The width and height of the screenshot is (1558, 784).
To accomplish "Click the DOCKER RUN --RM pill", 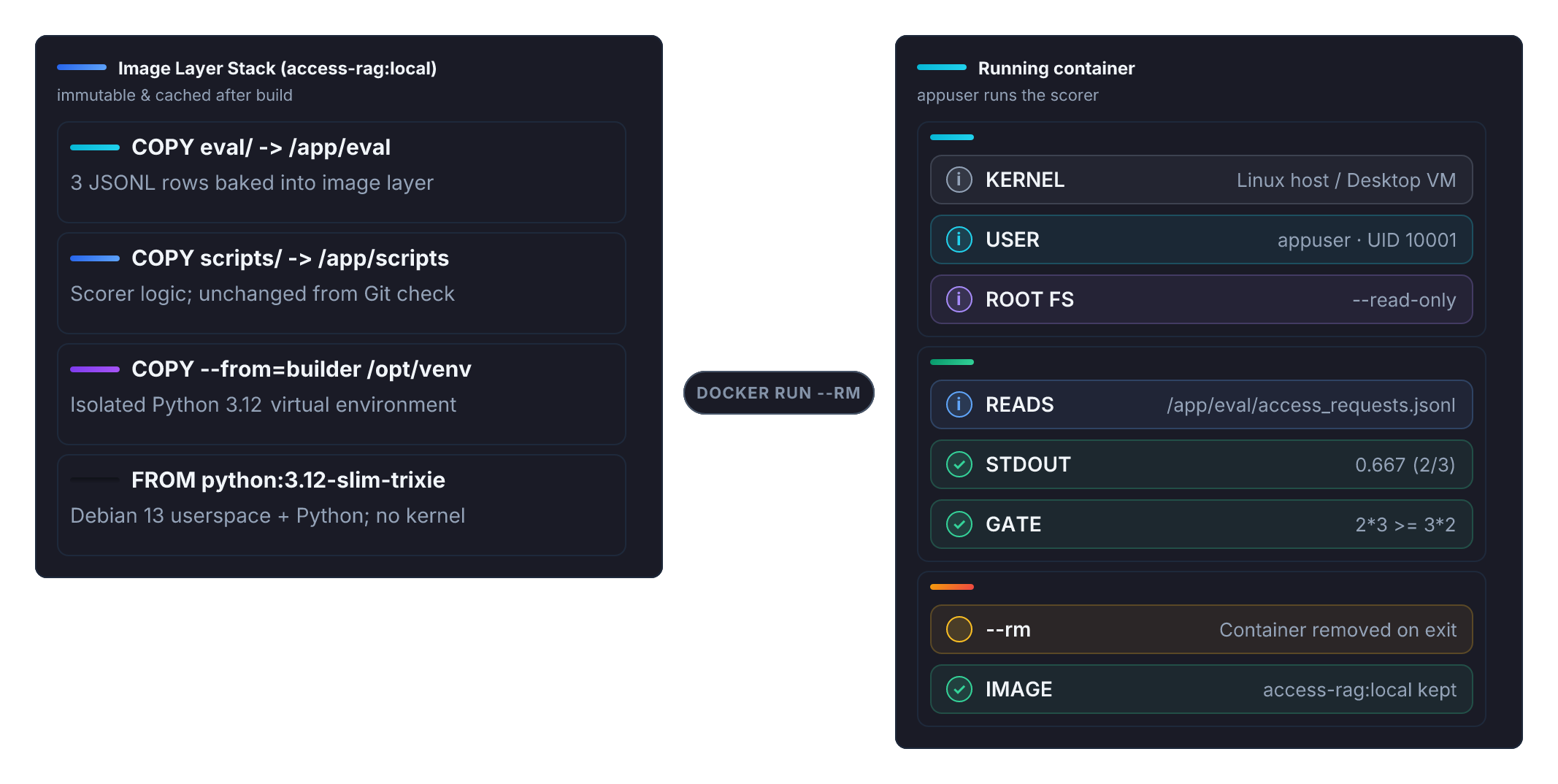I will (x=778, y=393).
